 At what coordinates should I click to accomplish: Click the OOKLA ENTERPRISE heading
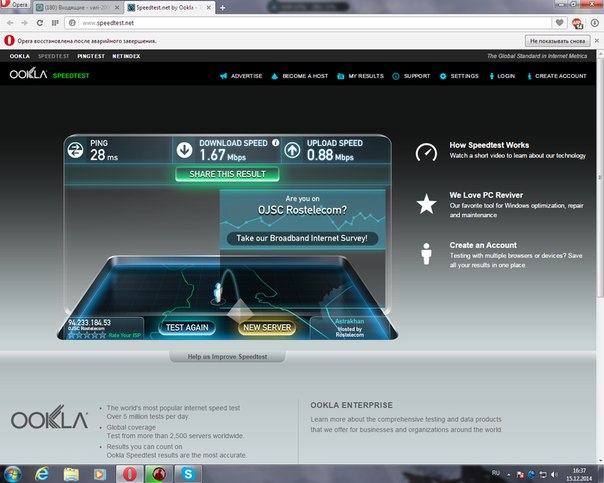[x=351, y=405]
